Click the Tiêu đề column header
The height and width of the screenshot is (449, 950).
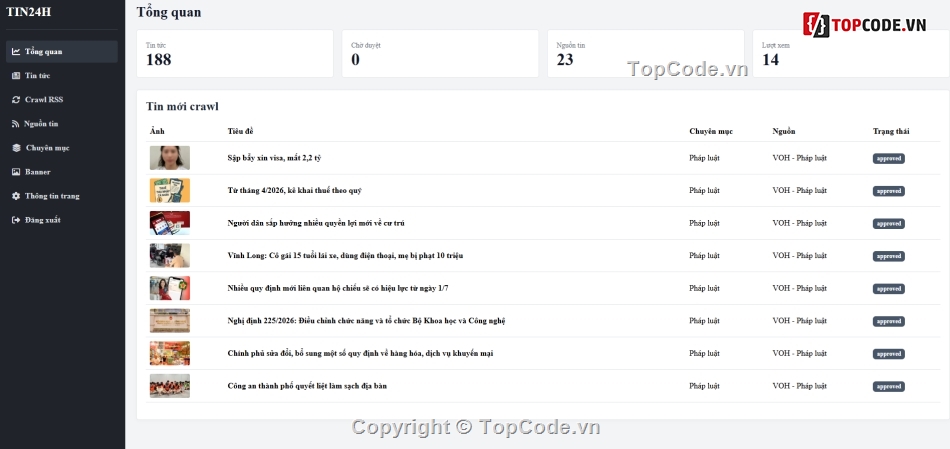point(241,131)
